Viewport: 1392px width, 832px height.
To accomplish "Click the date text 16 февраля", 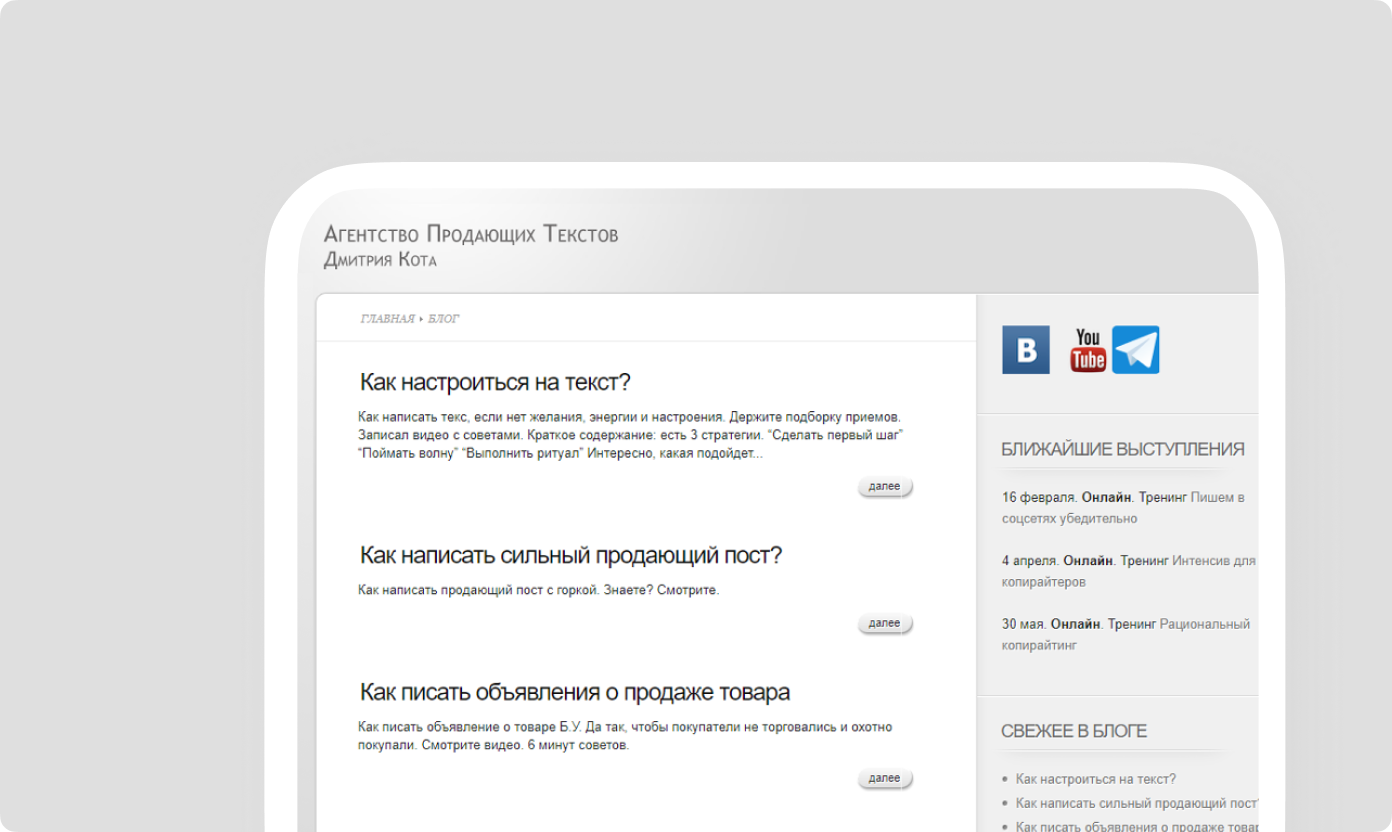I will [x=1039, y=497].
